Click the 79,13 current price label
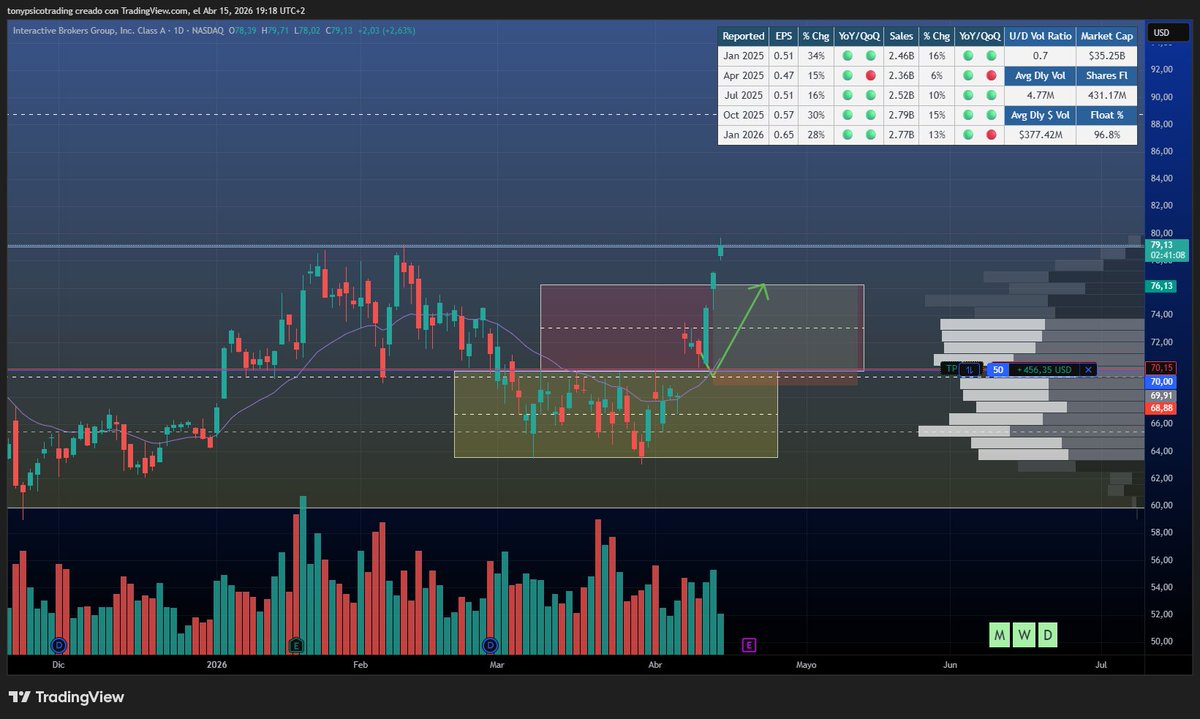This screenshot has width=1200, height=719. (x=1161, y=244)
